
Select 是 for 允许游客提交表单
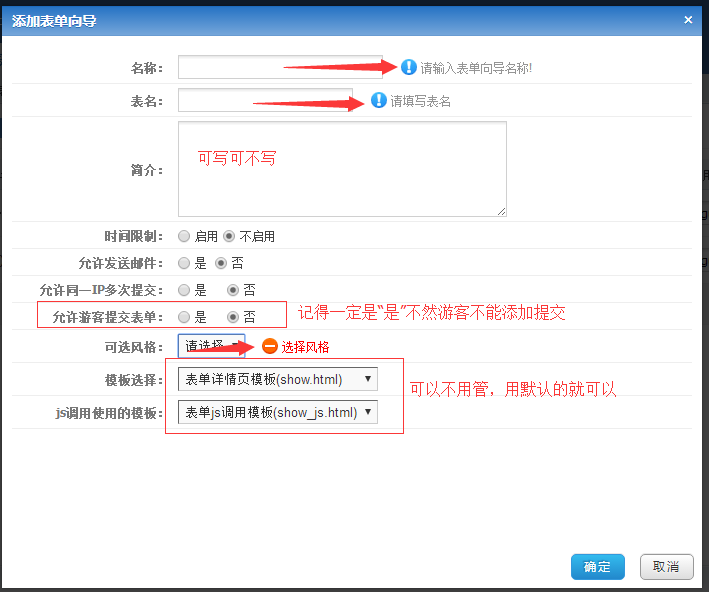click(184, 317)
